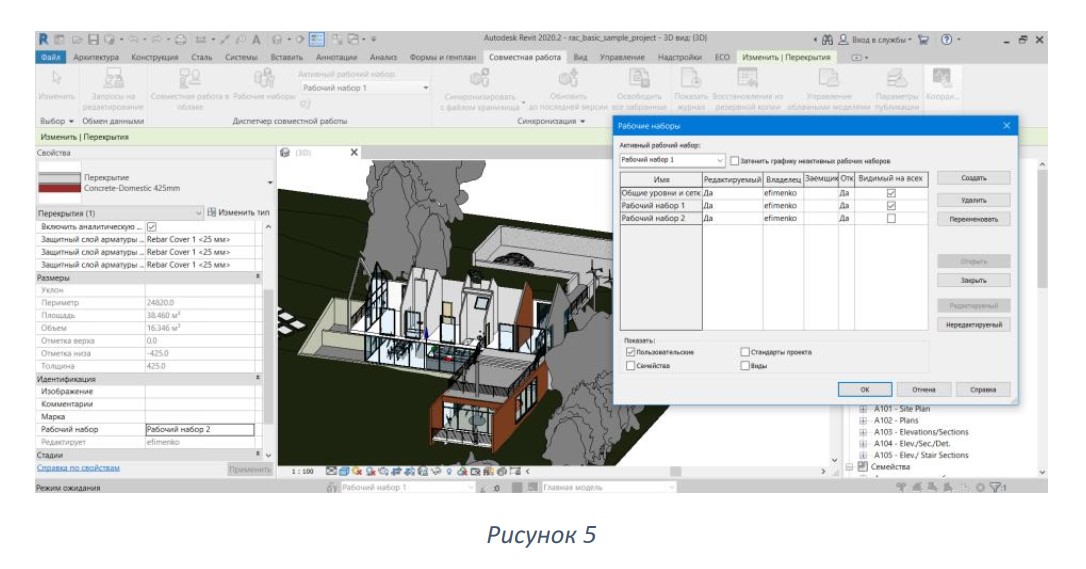This screenshot has height=569, width=1086.
Task: Switch to the Архитектура ribbon tab
Action: pyautogui.click(x=96, y=57)
